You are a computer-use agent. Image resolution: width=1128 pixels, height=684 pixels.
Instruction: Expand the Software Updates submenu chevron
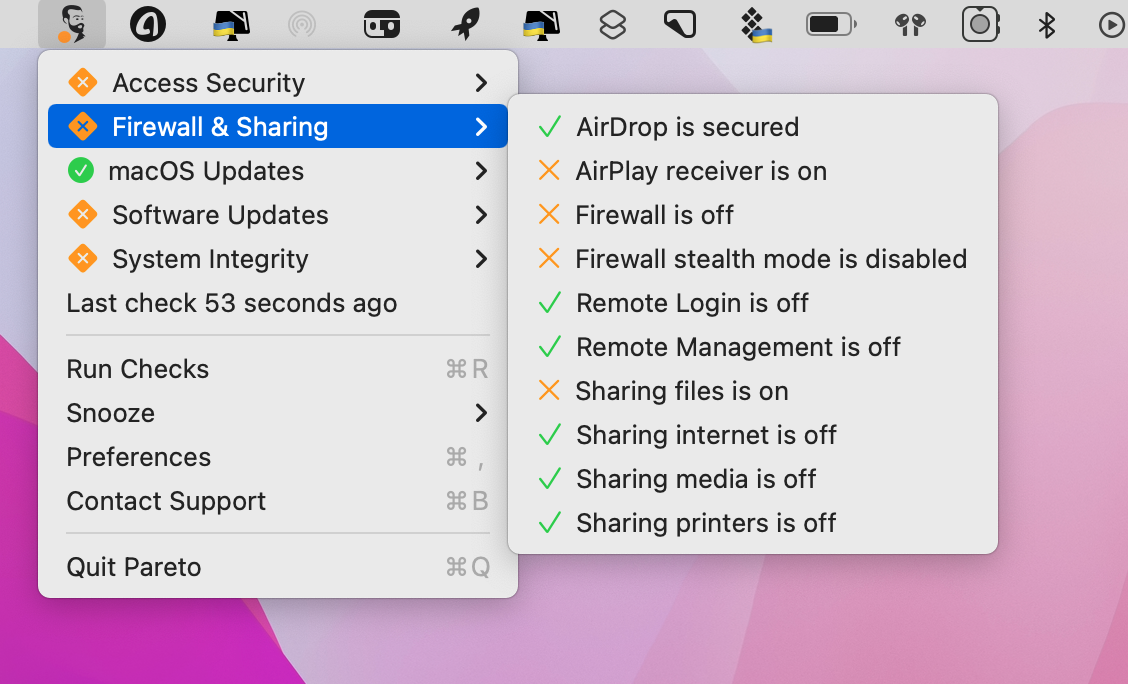tap(481, 214)
